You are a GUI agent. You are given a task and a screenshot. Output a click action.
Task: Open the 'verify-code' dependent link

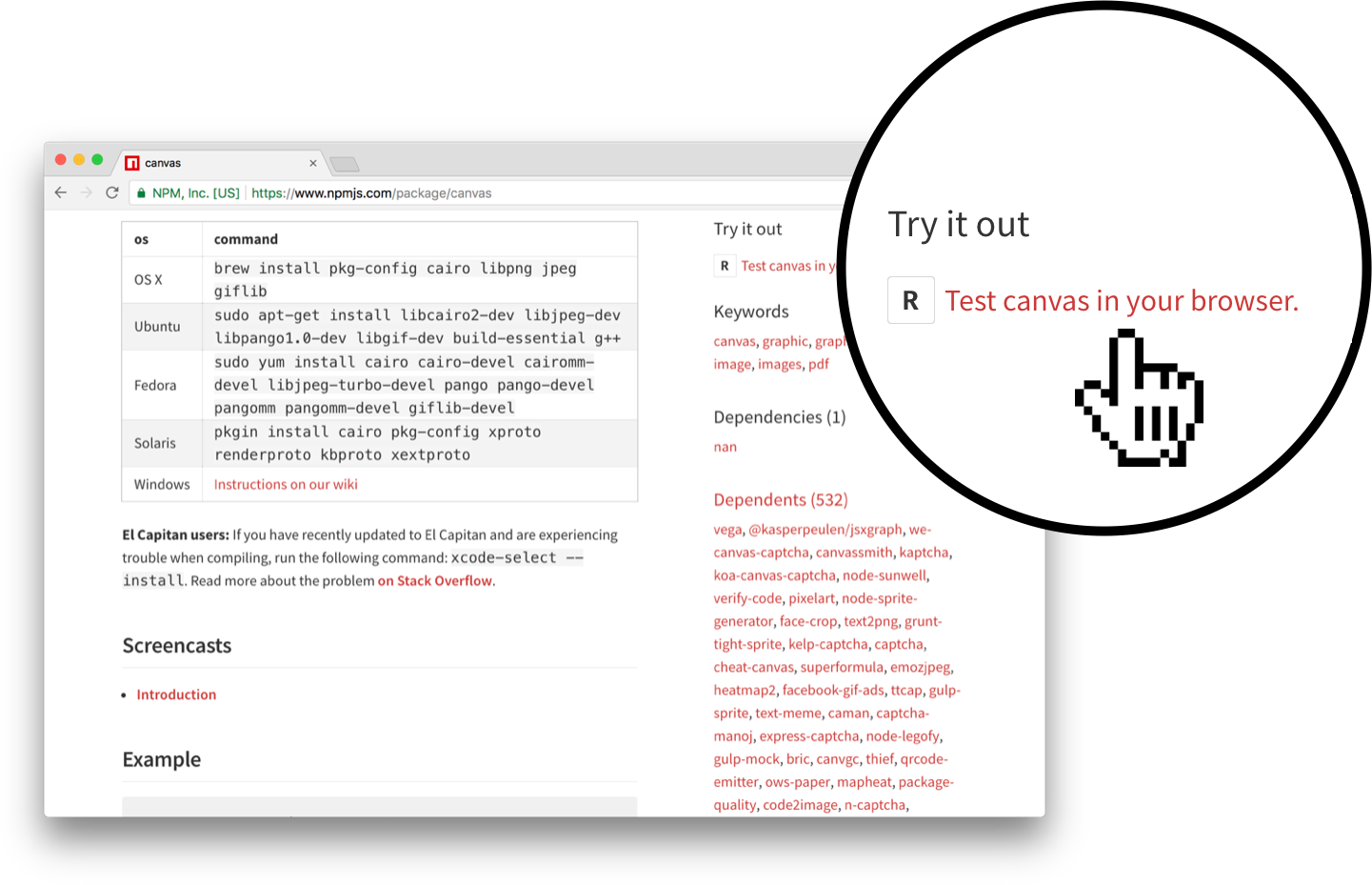[x=747, y=598]
